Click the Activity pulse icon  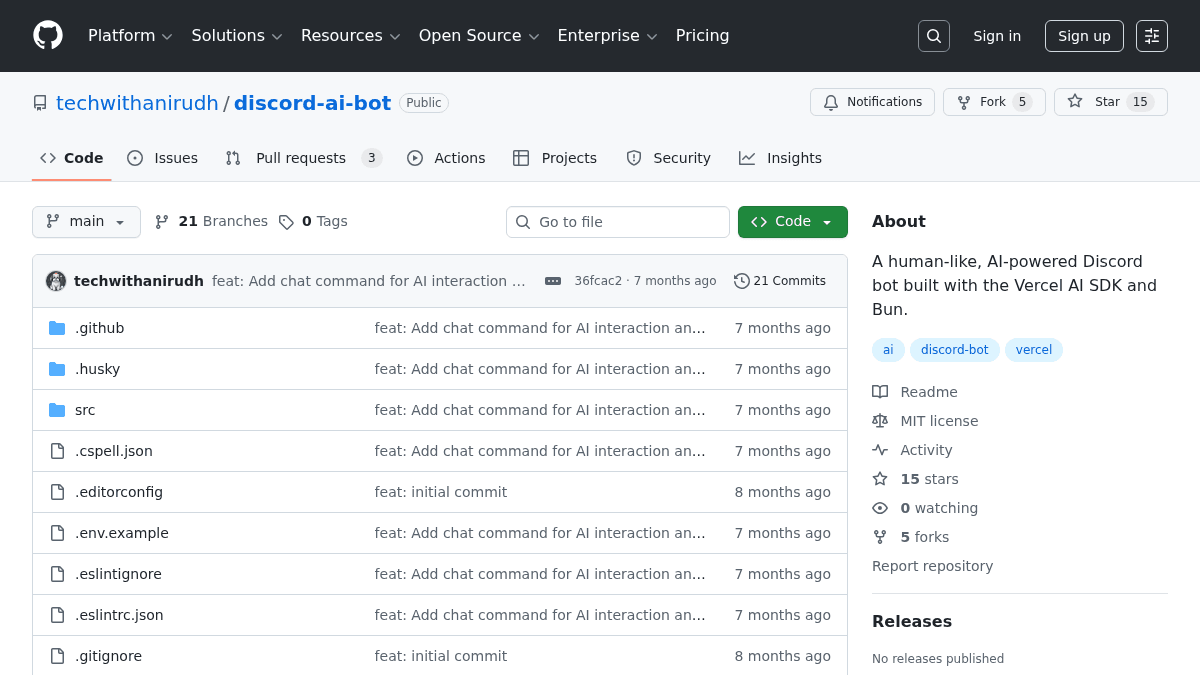tap(880, 450)
